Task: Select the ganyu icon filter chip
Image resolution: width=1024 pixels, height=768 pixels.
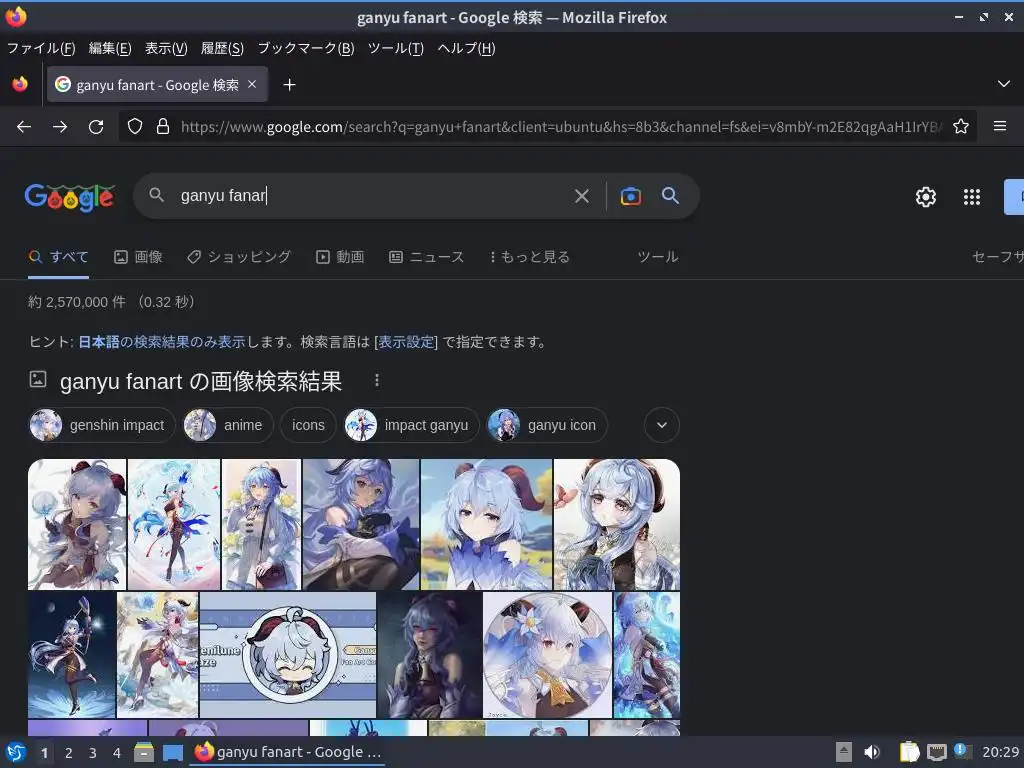Action: [x=547, y=425]
